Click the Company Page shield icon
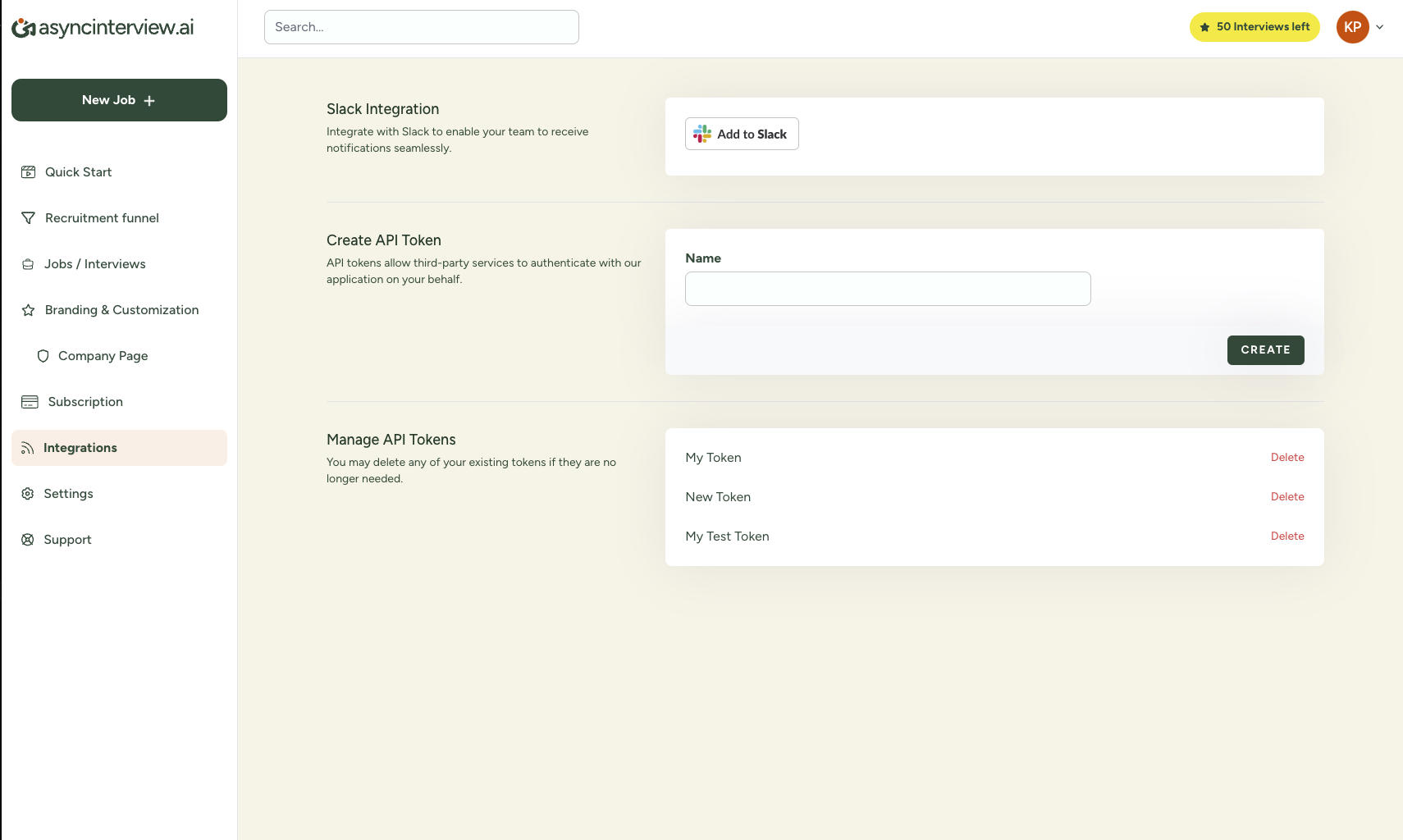 43,356
